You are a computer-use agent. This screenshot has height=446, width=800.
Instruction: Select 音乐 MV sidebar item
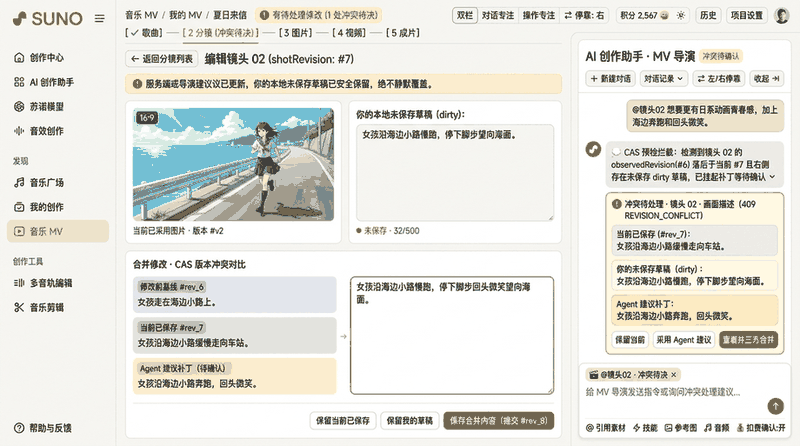58,232
